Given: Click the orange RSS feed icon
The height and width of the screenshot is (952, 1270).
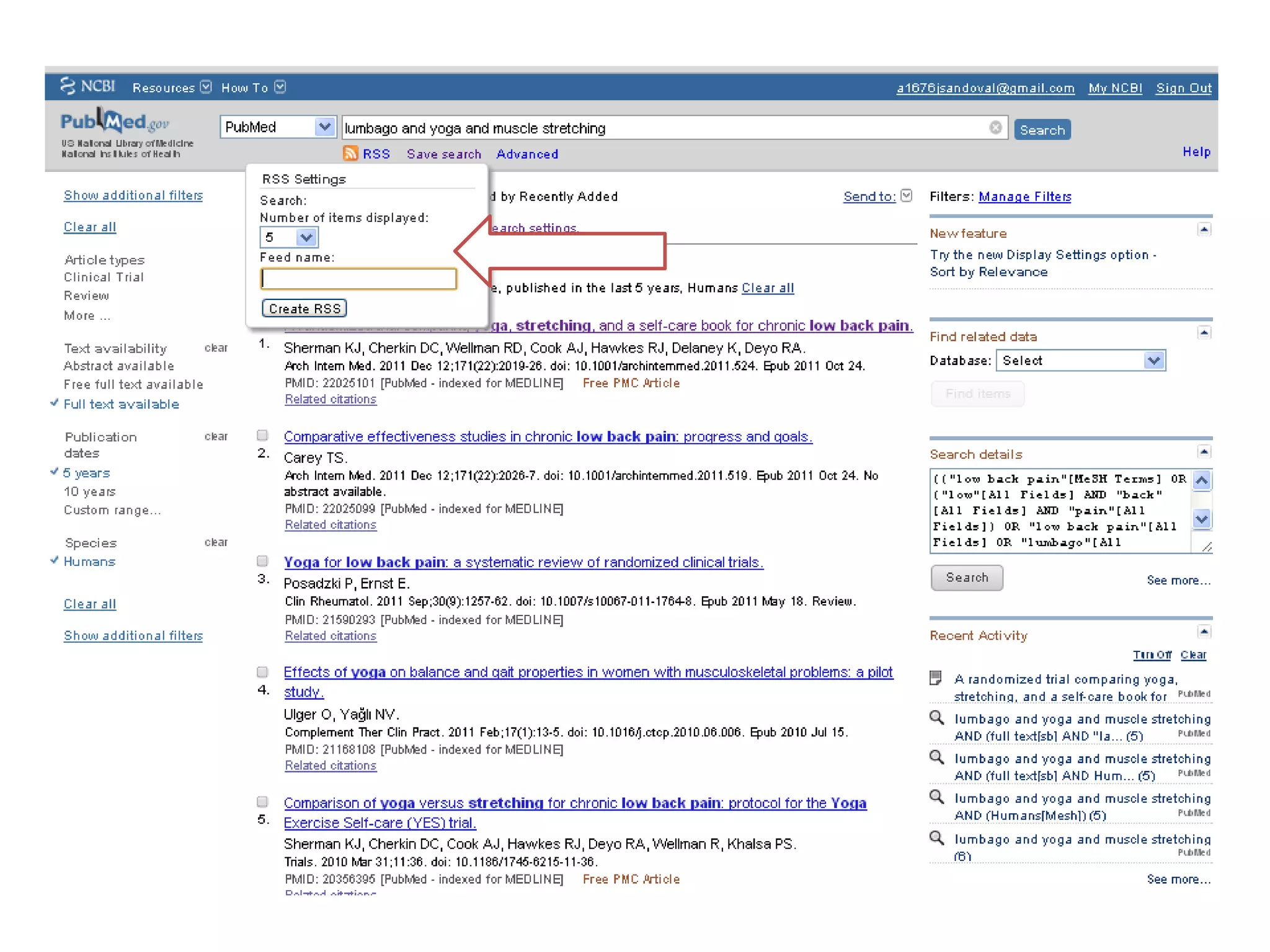Looking at the screenshot, I should (x=350, y=153).
